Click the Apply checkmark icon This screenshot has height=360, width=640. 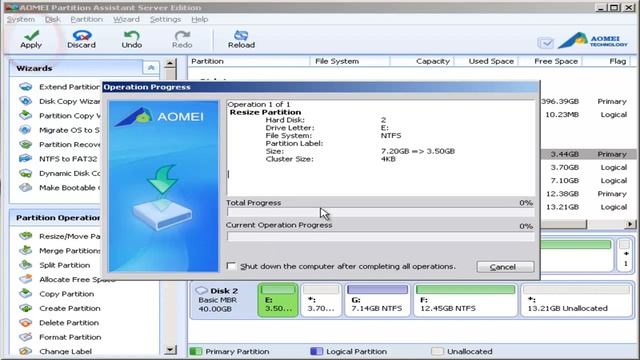(x=31, y=35)
